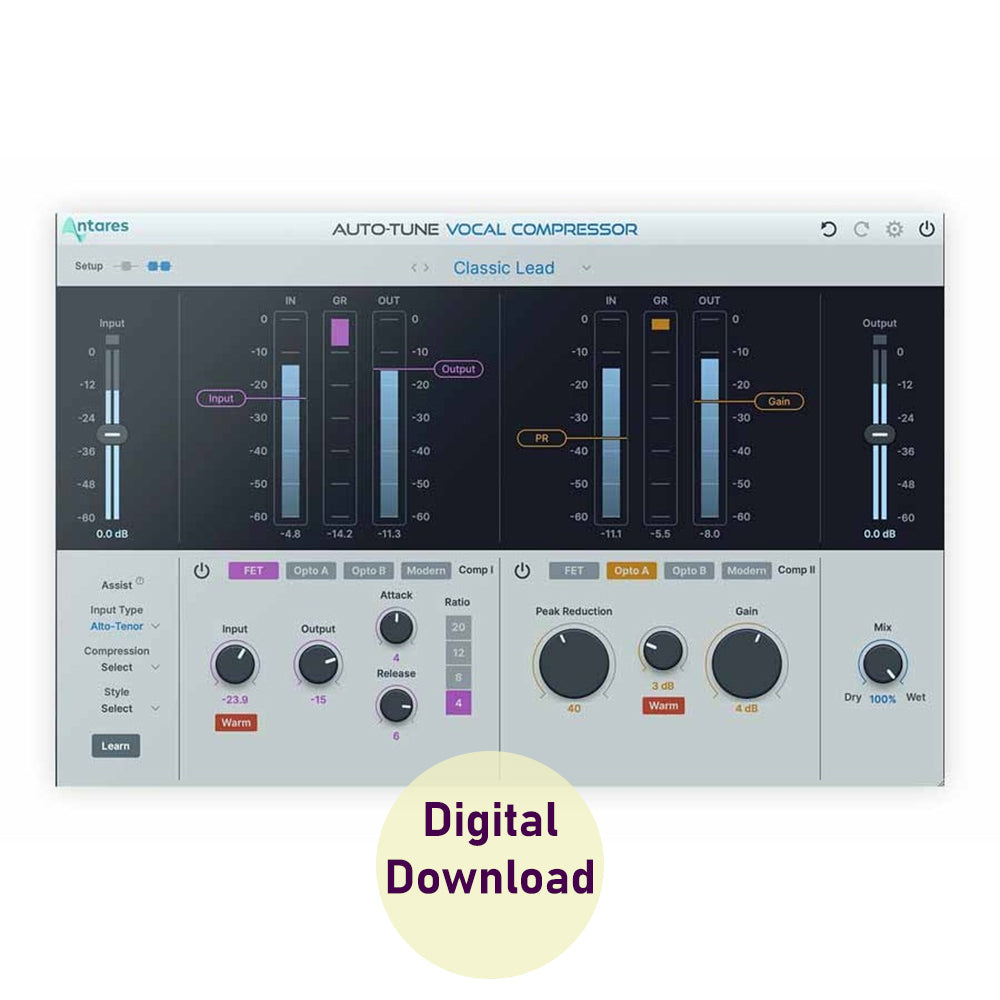1000x1000 pixels.
Task: Click the Antares logo
Action: (x=96, y=228)
